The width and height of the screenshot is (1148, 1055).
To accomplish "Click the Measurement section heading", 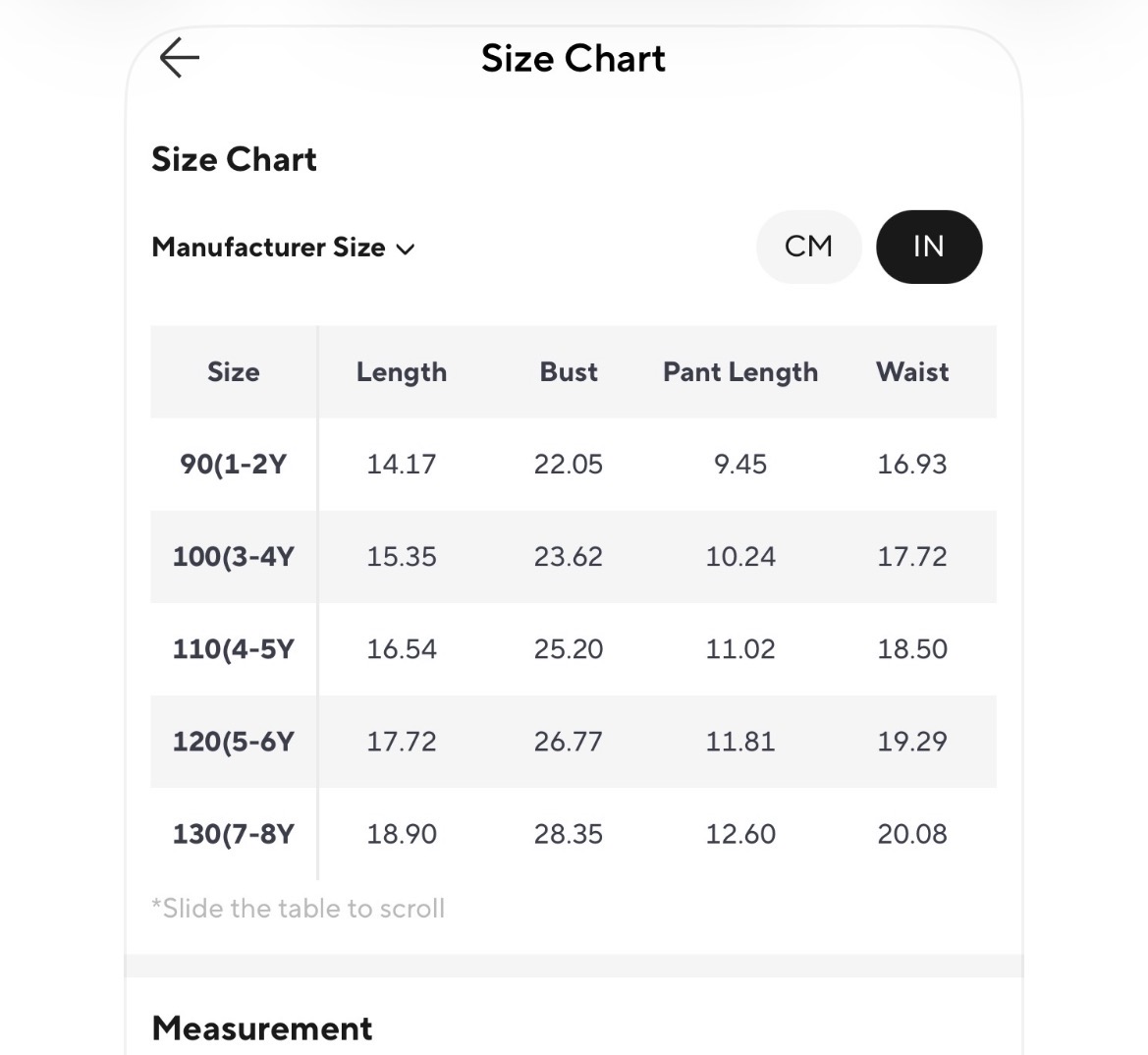I will [262, 1028].
